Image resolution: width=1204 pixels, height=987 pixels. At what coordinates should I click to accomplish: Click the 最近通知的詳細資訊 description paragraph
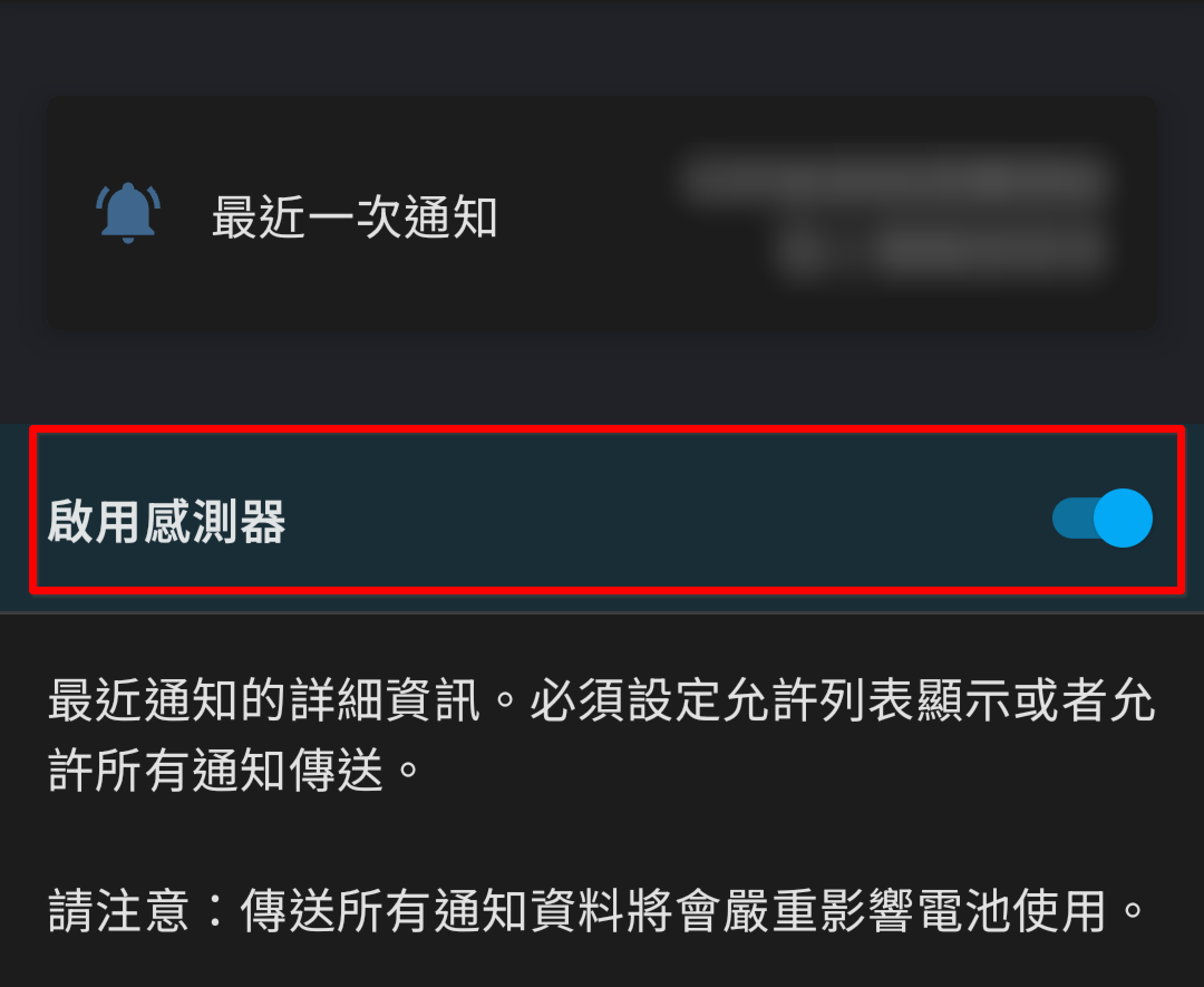pos(601,734)
